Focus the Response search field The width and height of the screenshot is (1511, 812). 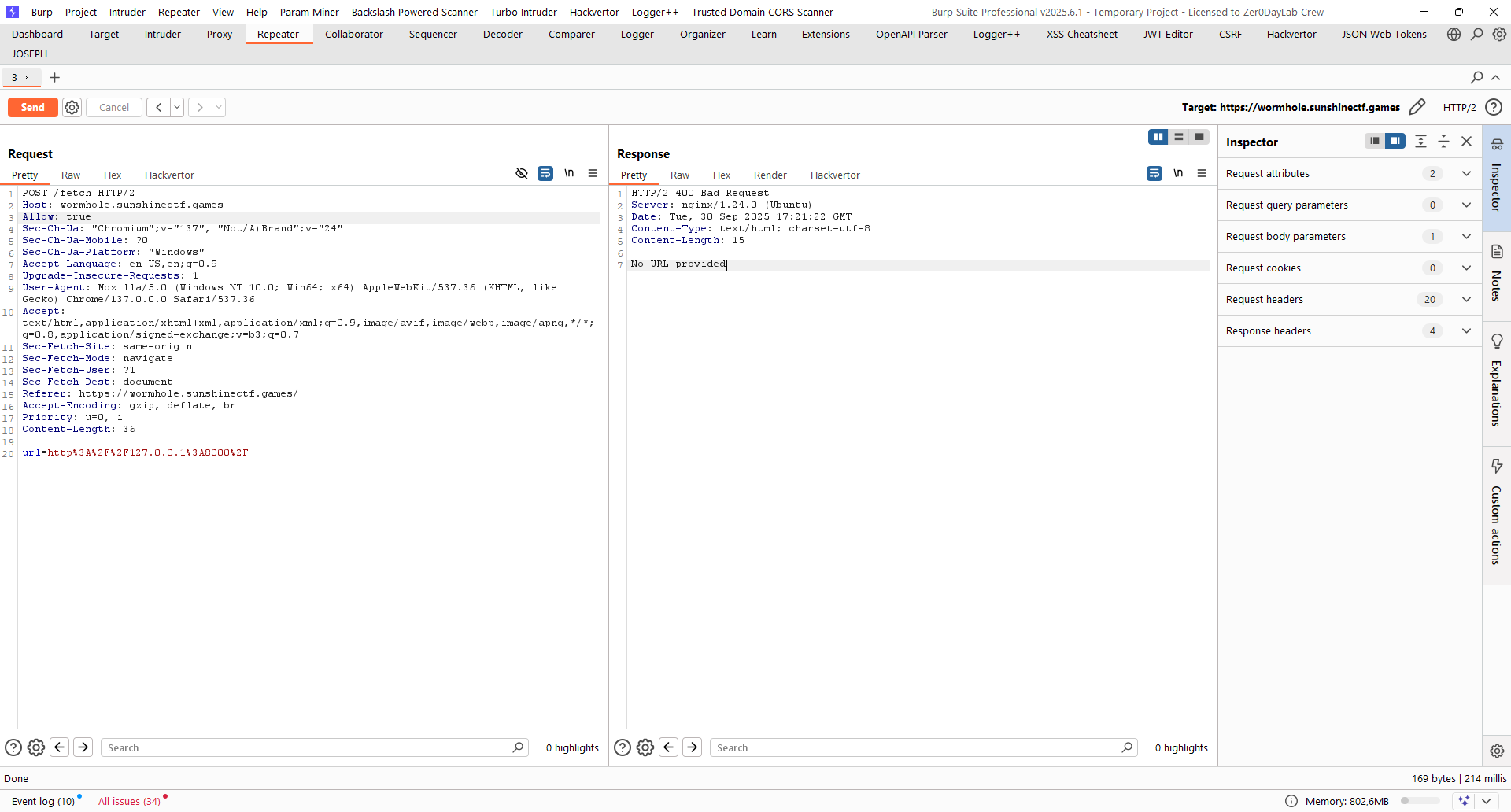pos(923,747)
